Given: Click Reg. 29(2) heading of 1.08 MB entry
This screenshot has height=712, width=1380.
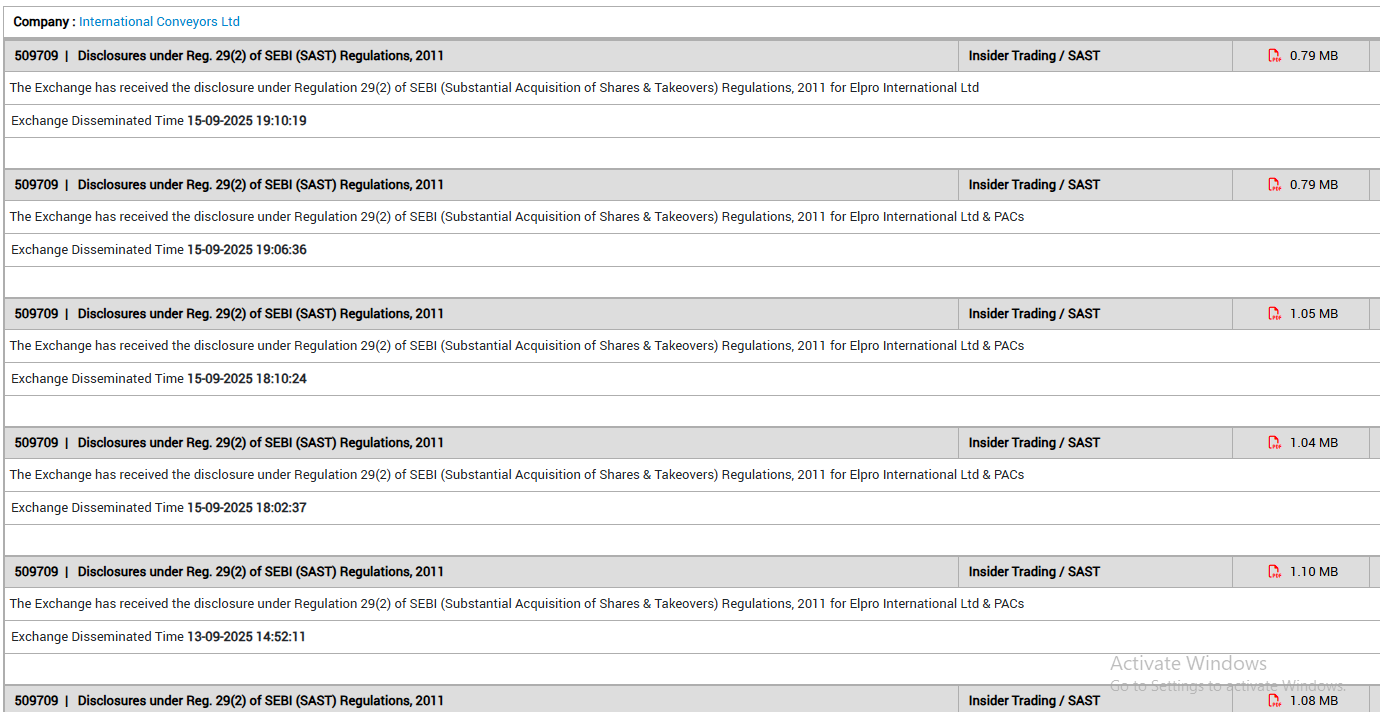Looking at the screenshot, I should (x=261, y=701).
